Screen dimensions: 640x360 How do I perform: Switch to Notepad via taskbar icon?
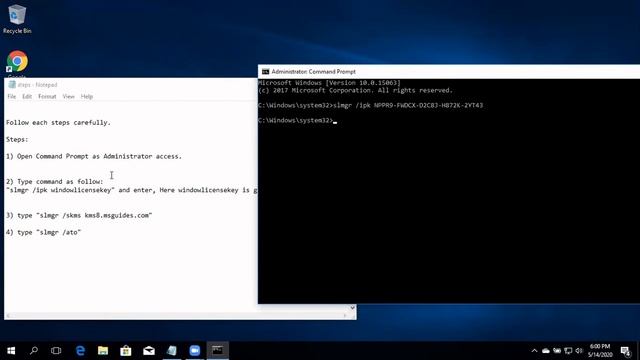click(172, 351)
